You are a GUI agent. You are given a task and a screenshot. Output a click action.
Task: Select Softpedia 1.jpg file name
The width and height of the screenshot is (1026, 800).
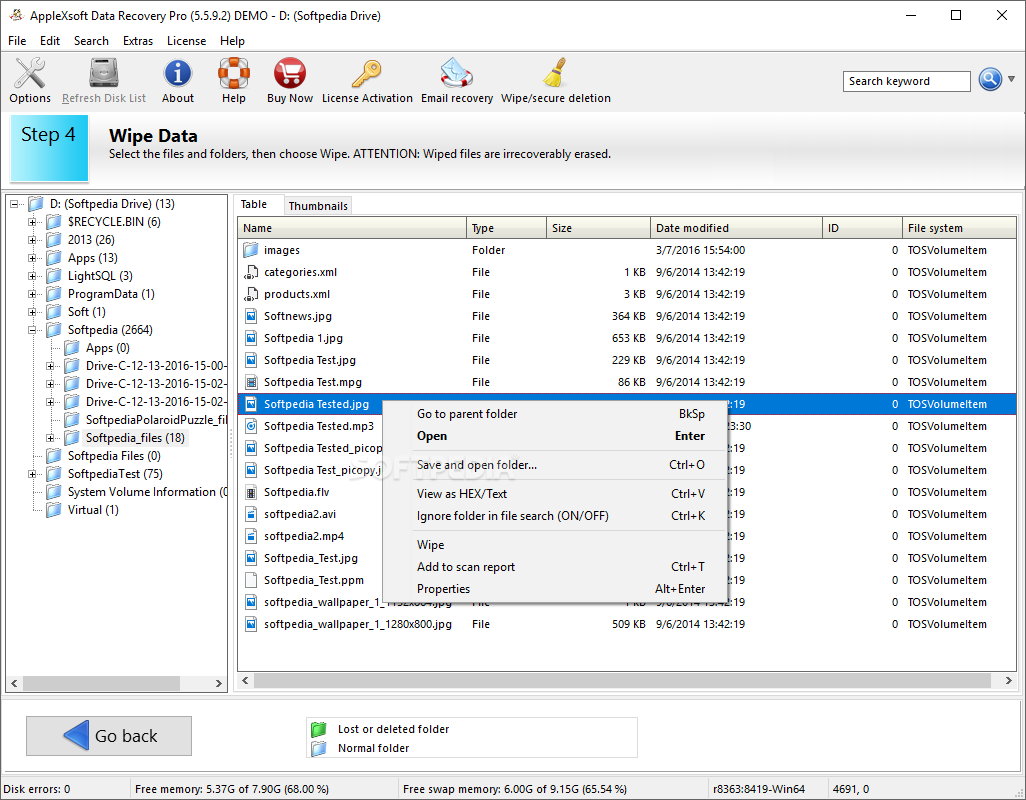pos(303,338)
